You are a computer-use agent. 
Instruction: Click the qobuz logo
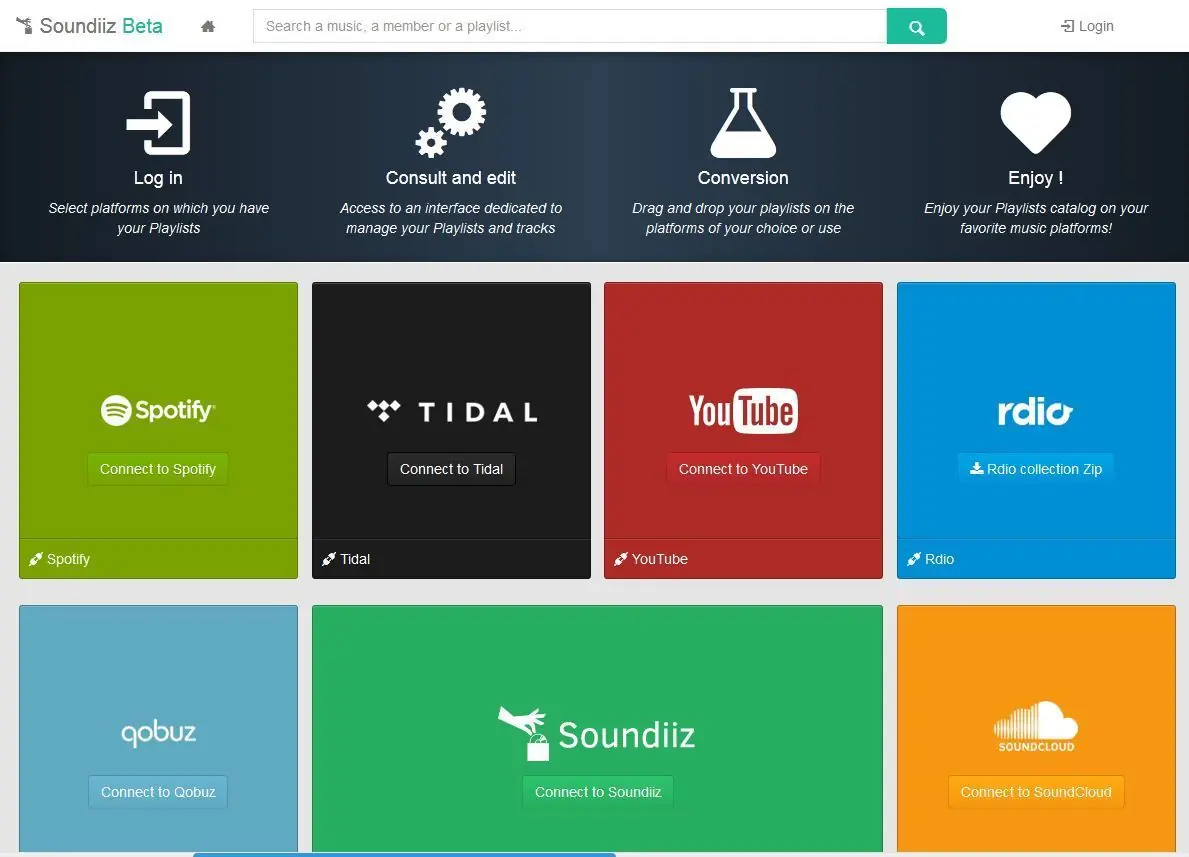[x=158, y=733]
